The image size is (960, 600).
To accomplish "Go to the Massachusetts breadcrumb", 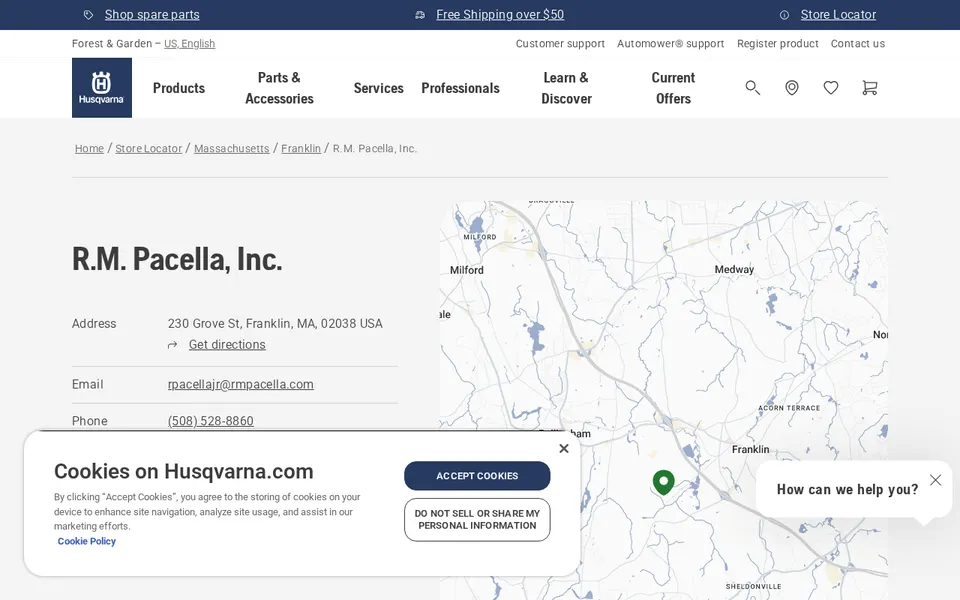I will 231,149.
